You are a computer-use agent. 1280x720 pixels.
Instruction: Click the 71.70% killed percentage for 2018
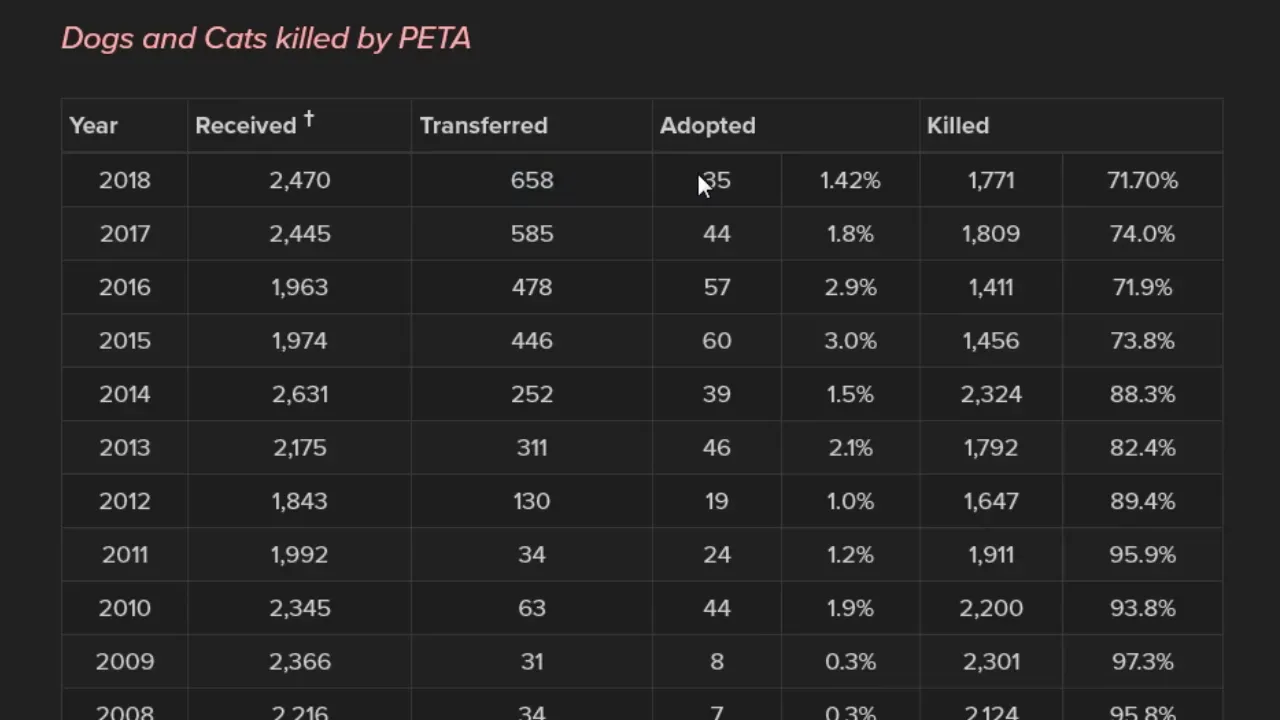pos(1142,181)
